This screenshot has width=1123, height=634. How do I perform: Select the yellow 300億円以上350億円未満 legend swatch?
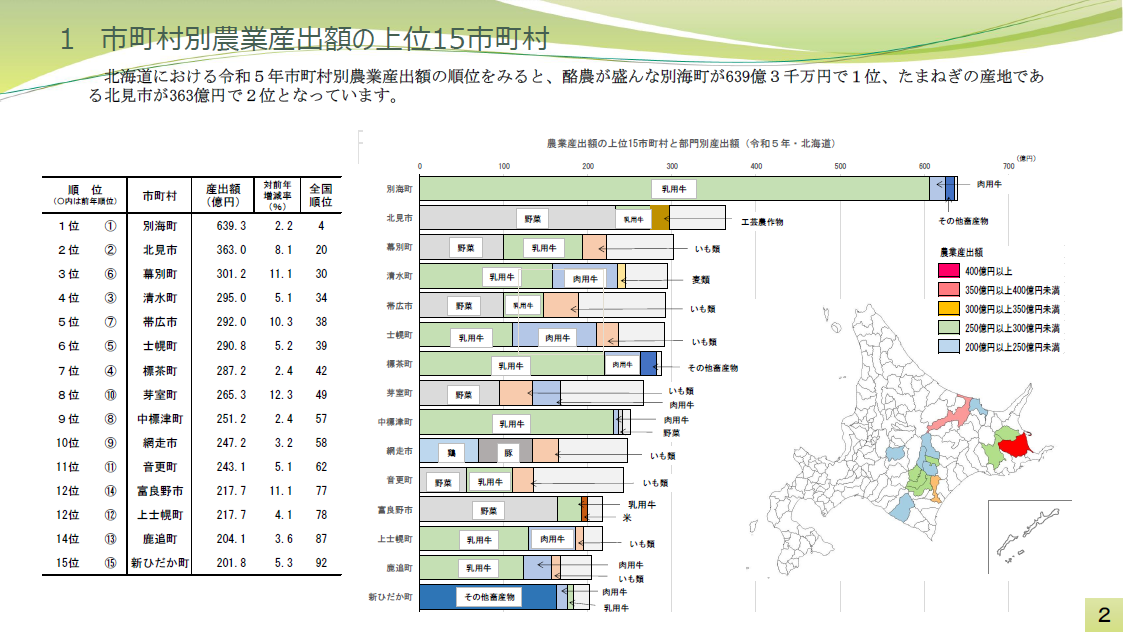coord(949,308)
